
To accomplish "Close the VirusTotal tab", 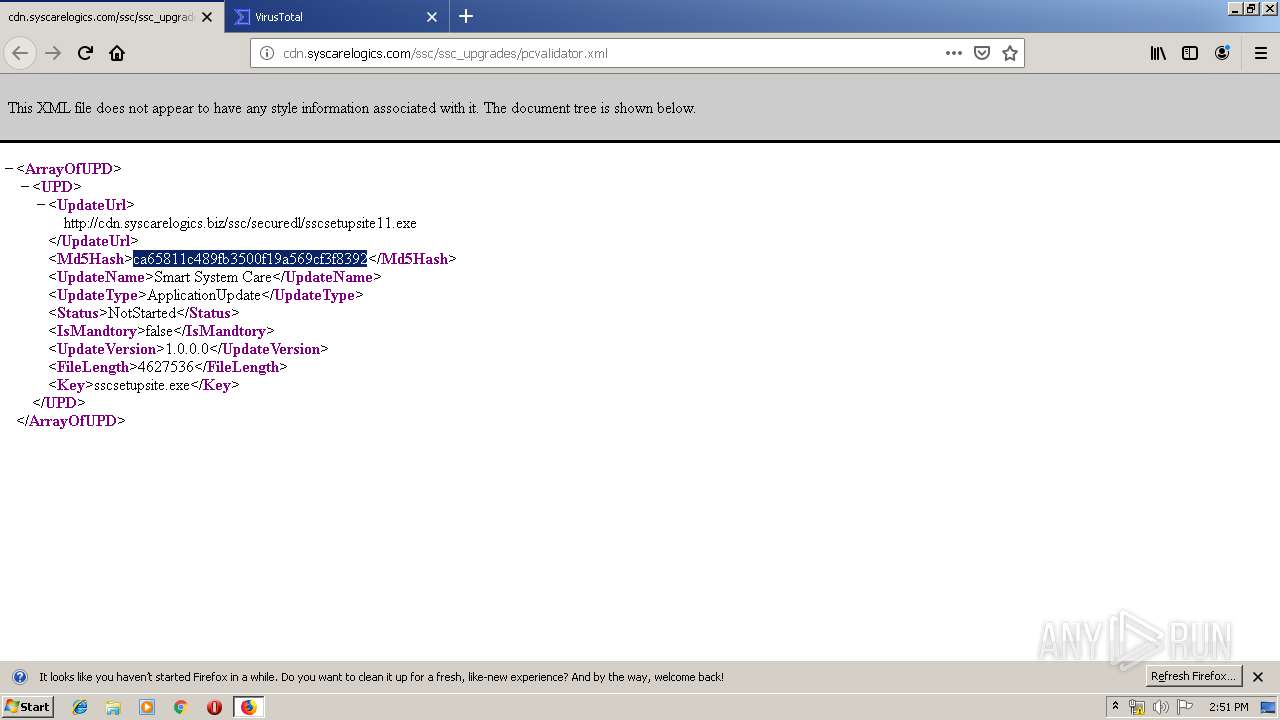I will [x=432, y=17].
